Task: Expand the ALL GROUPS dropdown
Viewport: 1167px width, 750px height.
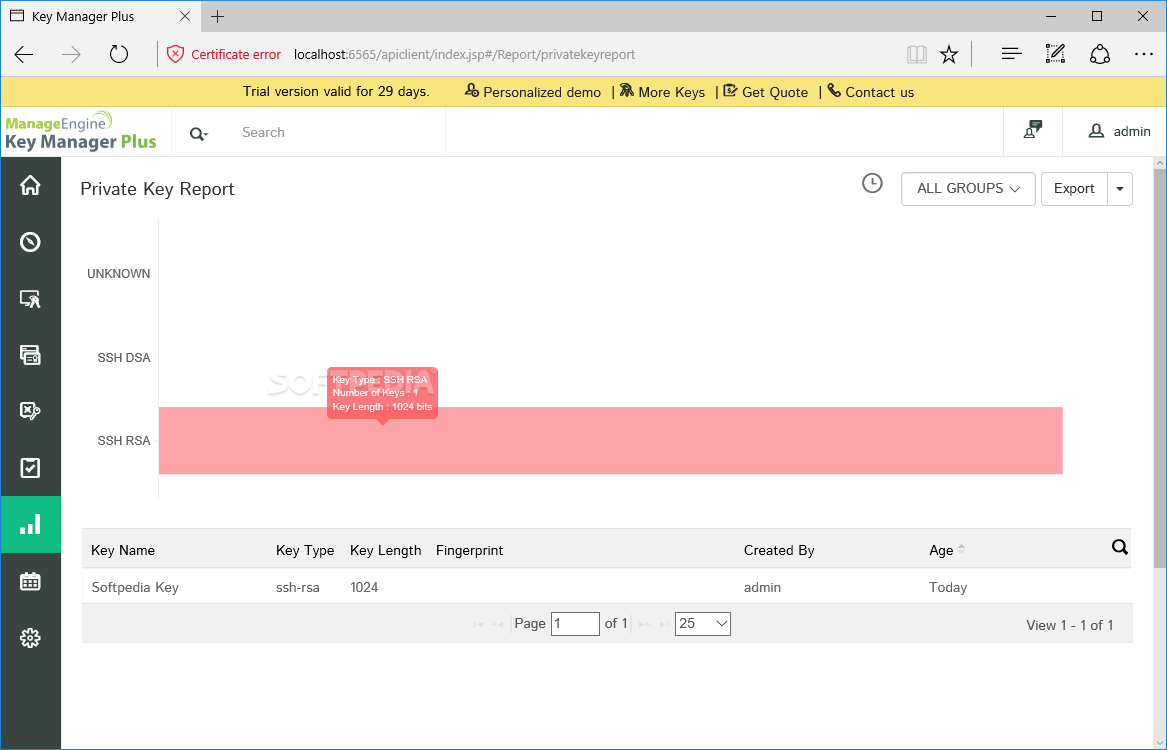Action: point(968,189)
